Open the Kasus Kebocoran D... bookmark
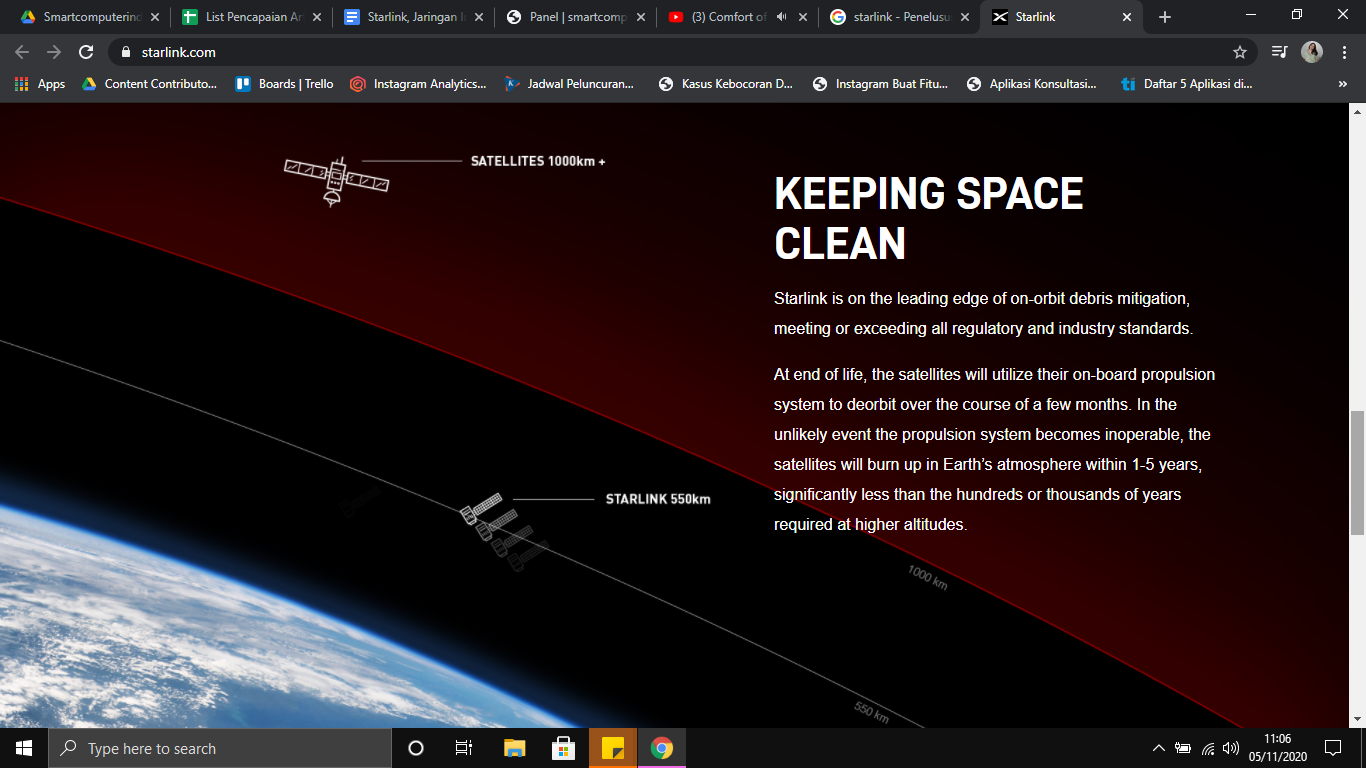 pos(726,84)
